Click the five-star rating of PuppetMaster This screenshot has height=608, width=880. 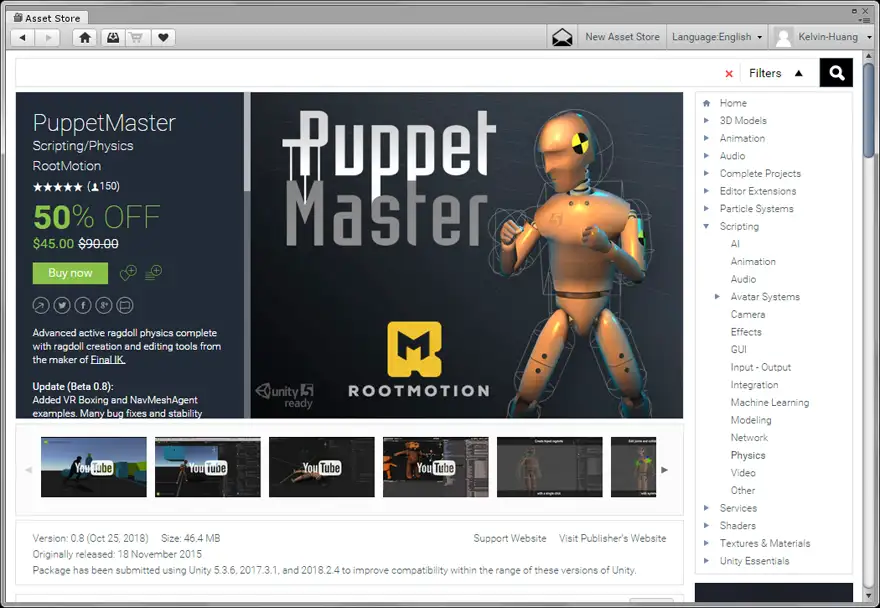click(x=57, y=187)
